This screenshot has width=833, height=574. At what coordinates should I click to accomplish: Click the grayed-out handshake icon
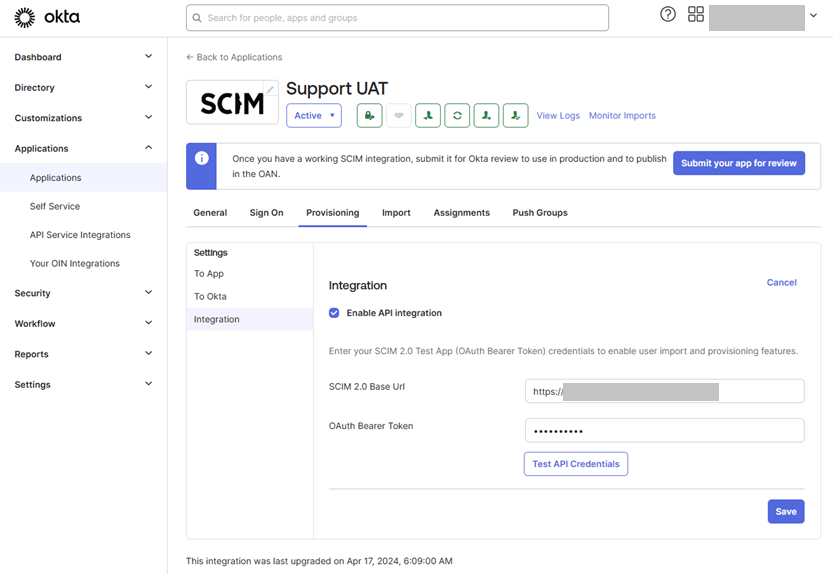[399, 116]
